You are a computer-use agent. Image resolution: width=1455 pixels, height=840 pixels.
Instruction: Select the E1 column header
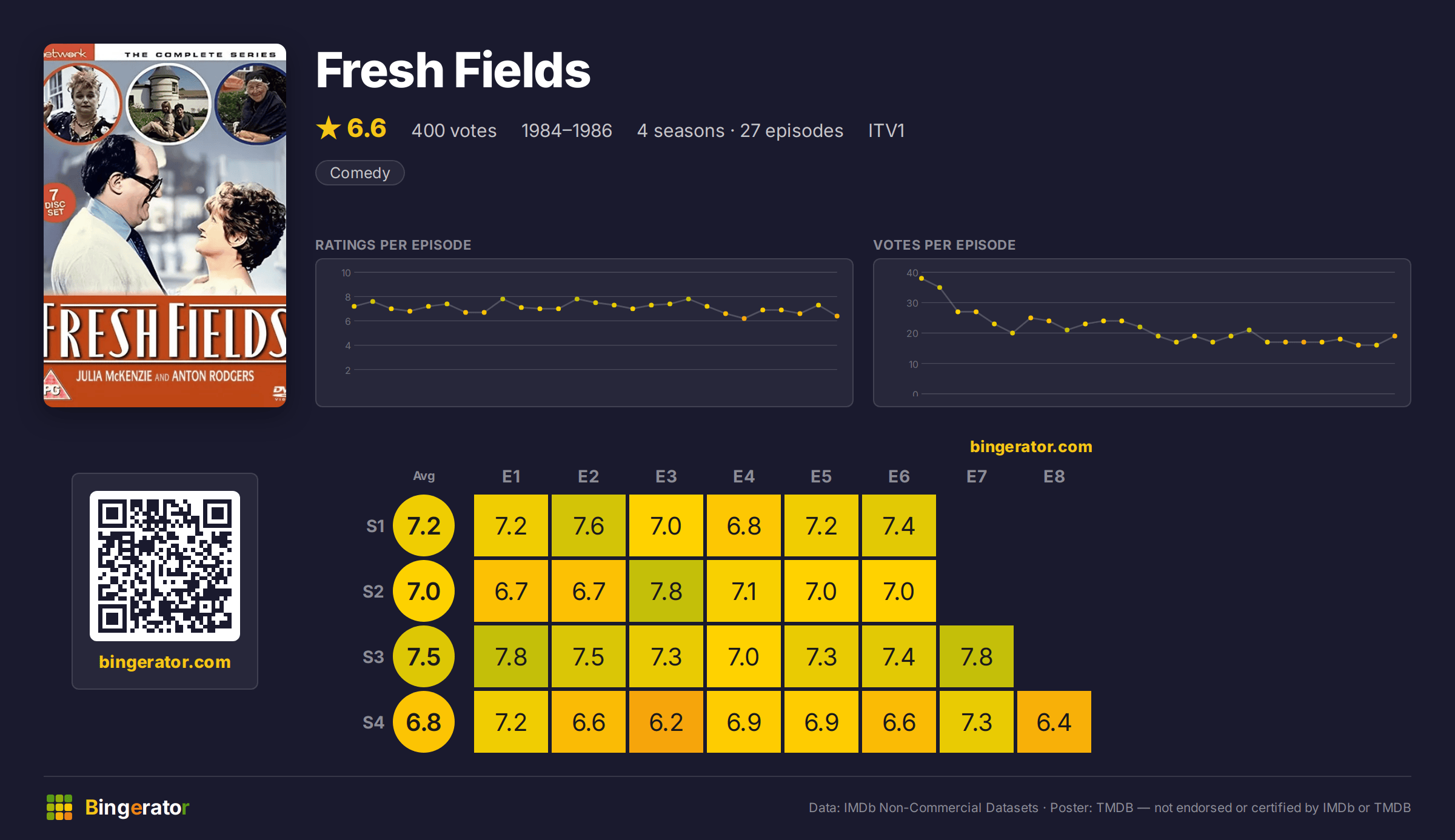click(511, 476)
